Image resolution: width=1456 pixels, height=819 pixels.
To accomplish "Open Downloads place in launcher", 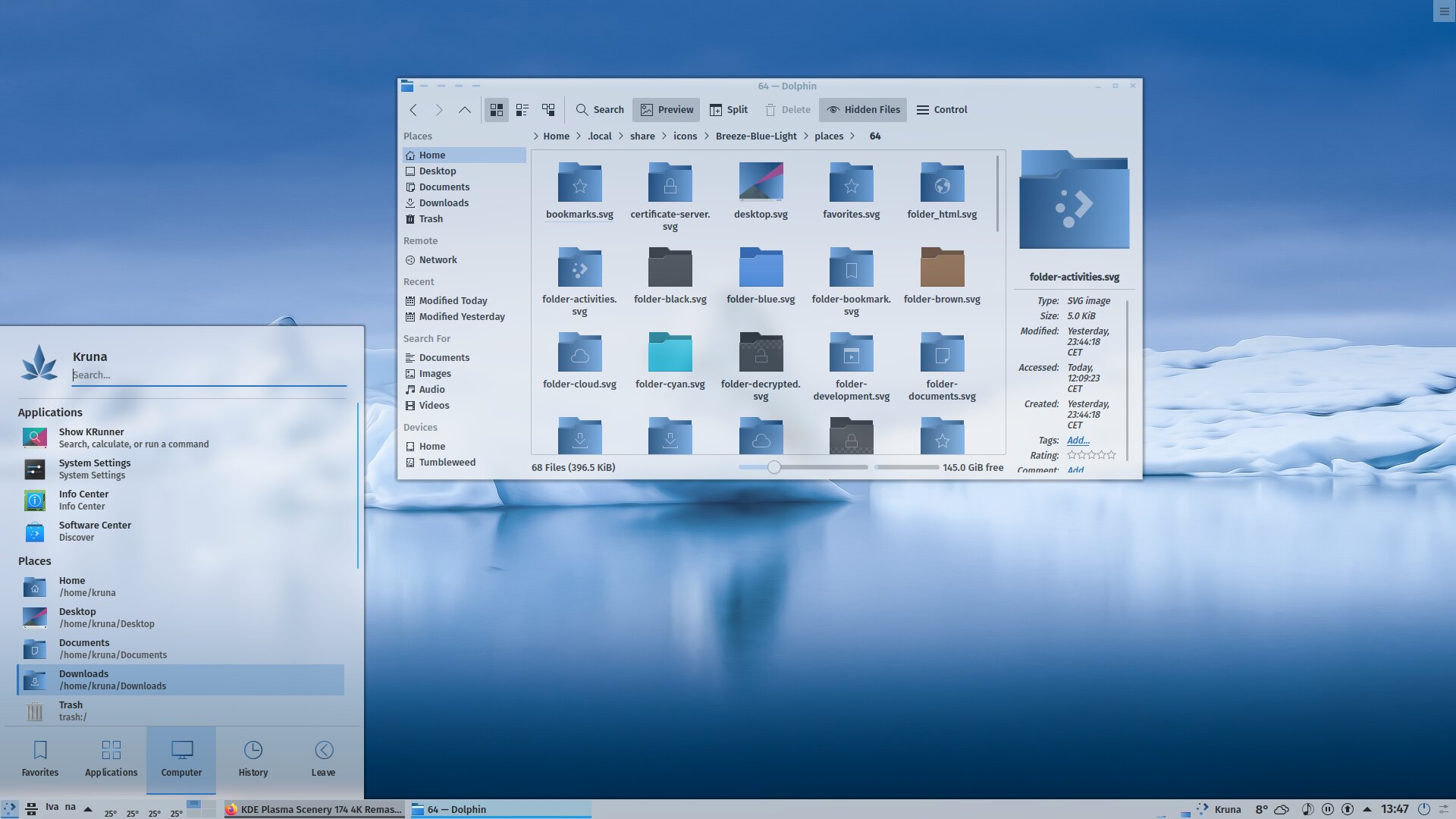I will (x=180, y=679).
